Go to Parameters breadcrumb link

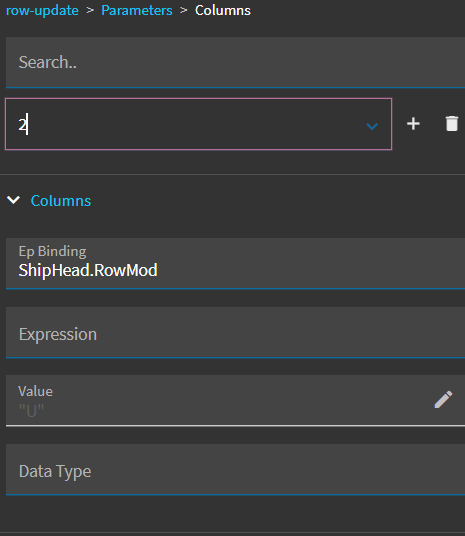pos(137,10)
